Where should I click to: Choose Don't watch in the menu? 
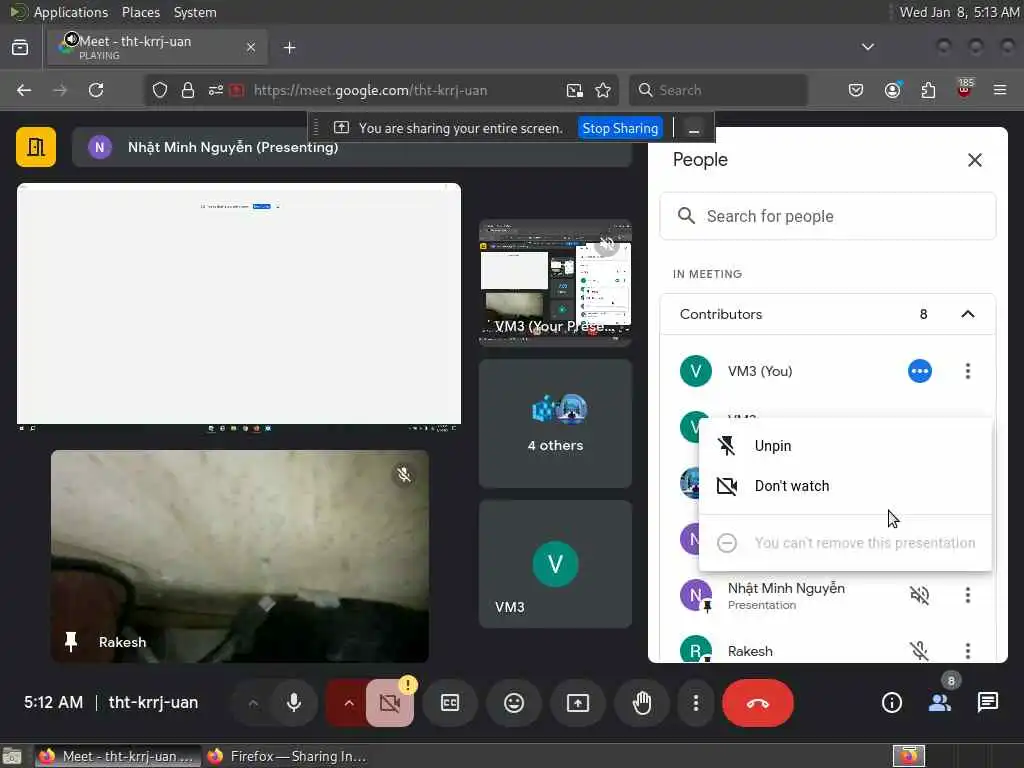[845, 486]
